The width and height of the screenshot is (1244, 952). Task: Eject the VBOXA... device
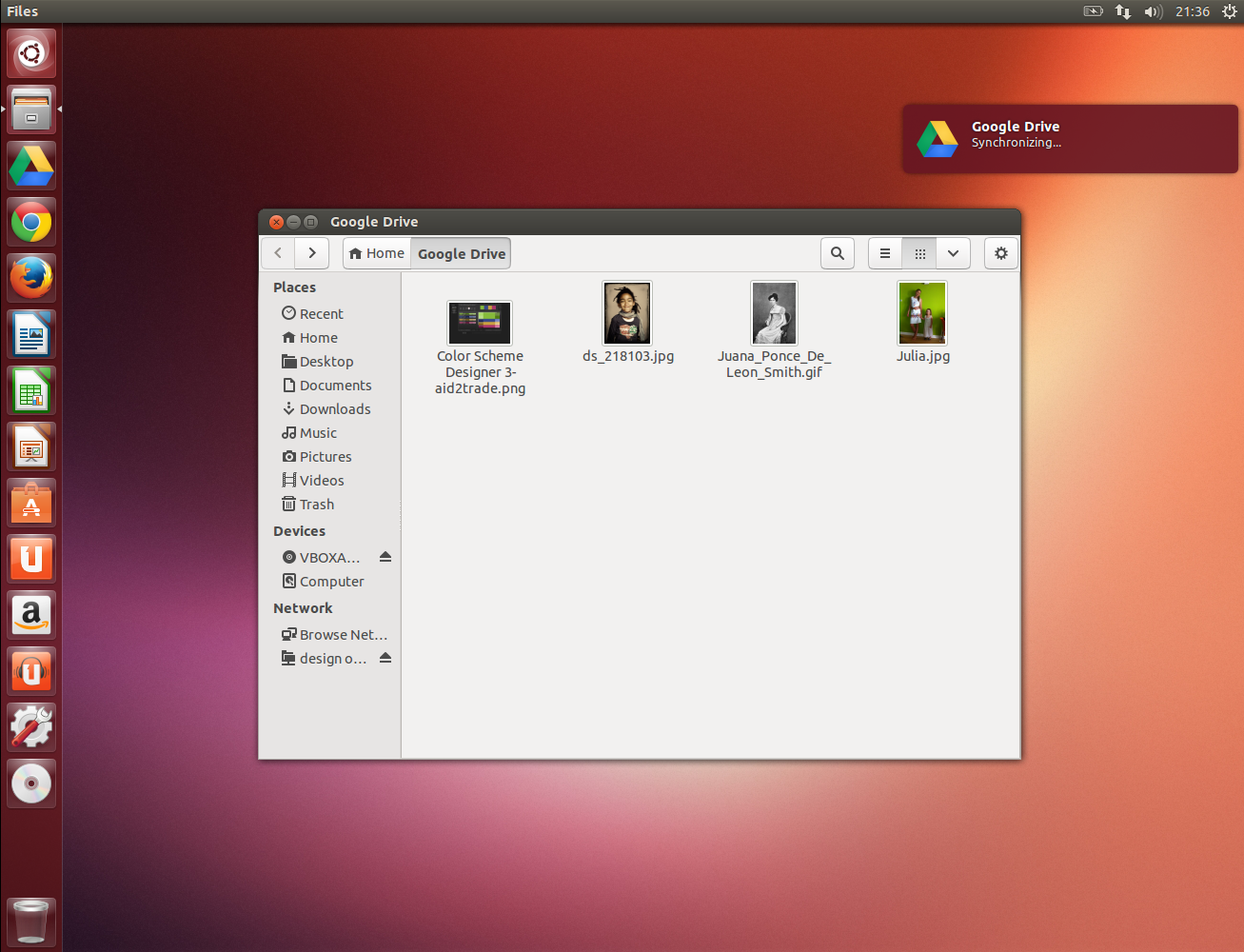pos(385,557)
